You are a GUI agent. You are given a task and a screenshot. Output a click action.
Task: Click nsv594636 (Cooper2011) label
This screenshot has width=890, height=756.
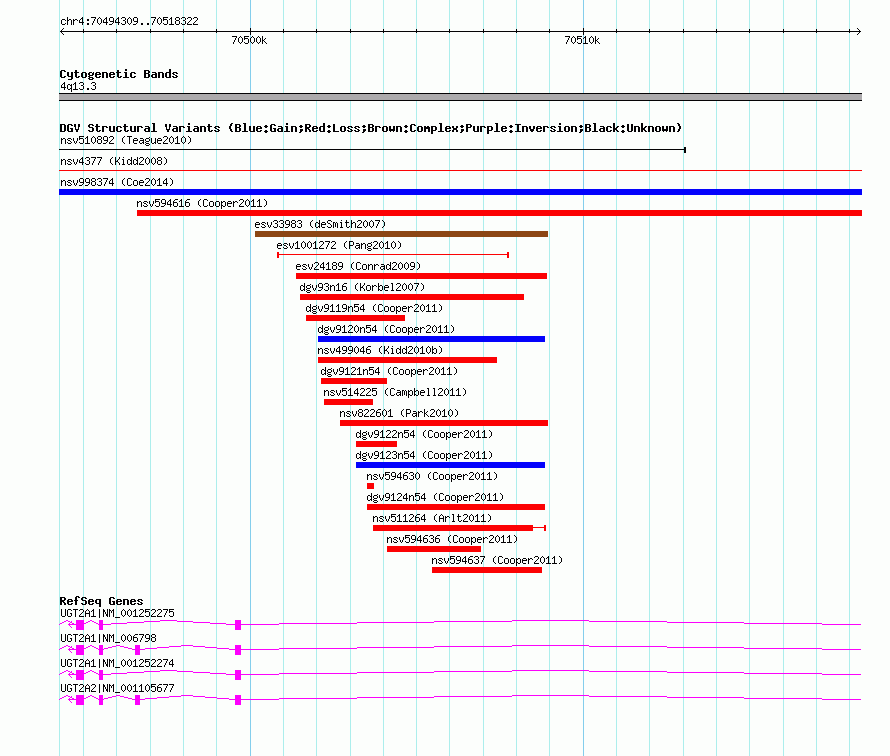452,539
